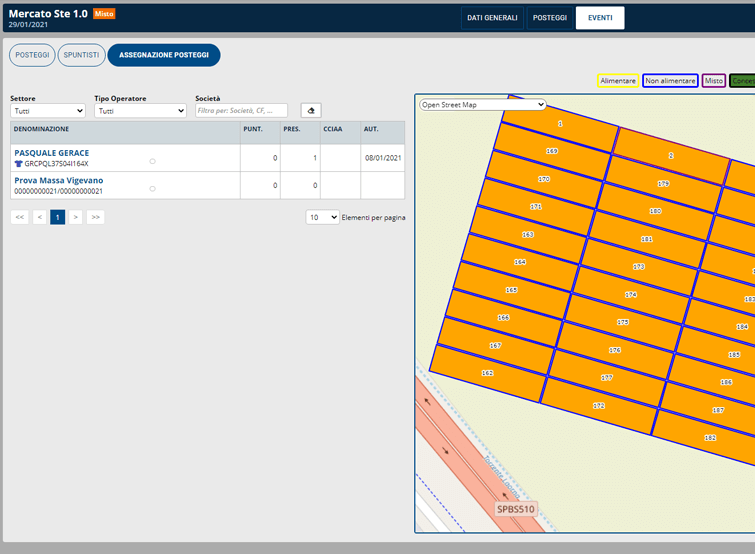755x554 pixels.
Task: Click the DENOMINAZIONE column header
Action: pyautogui.click(x=125, y=132)
